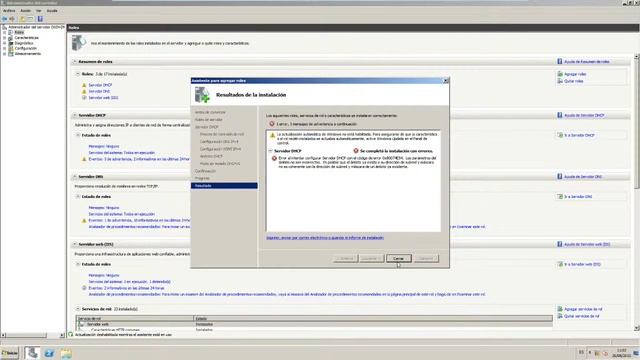Select Características in the tree
This screenshot has height=360, width=640.
27,38
